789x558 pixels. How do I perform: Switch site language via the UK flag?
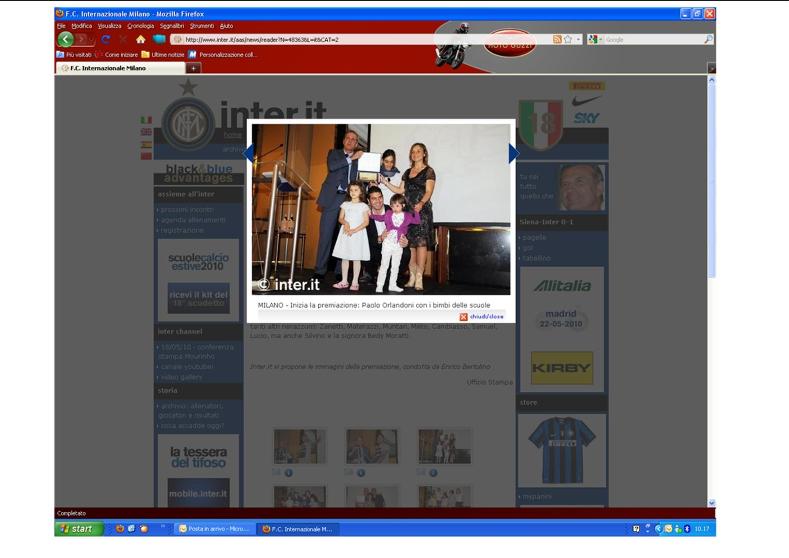[x=146, y=132]
